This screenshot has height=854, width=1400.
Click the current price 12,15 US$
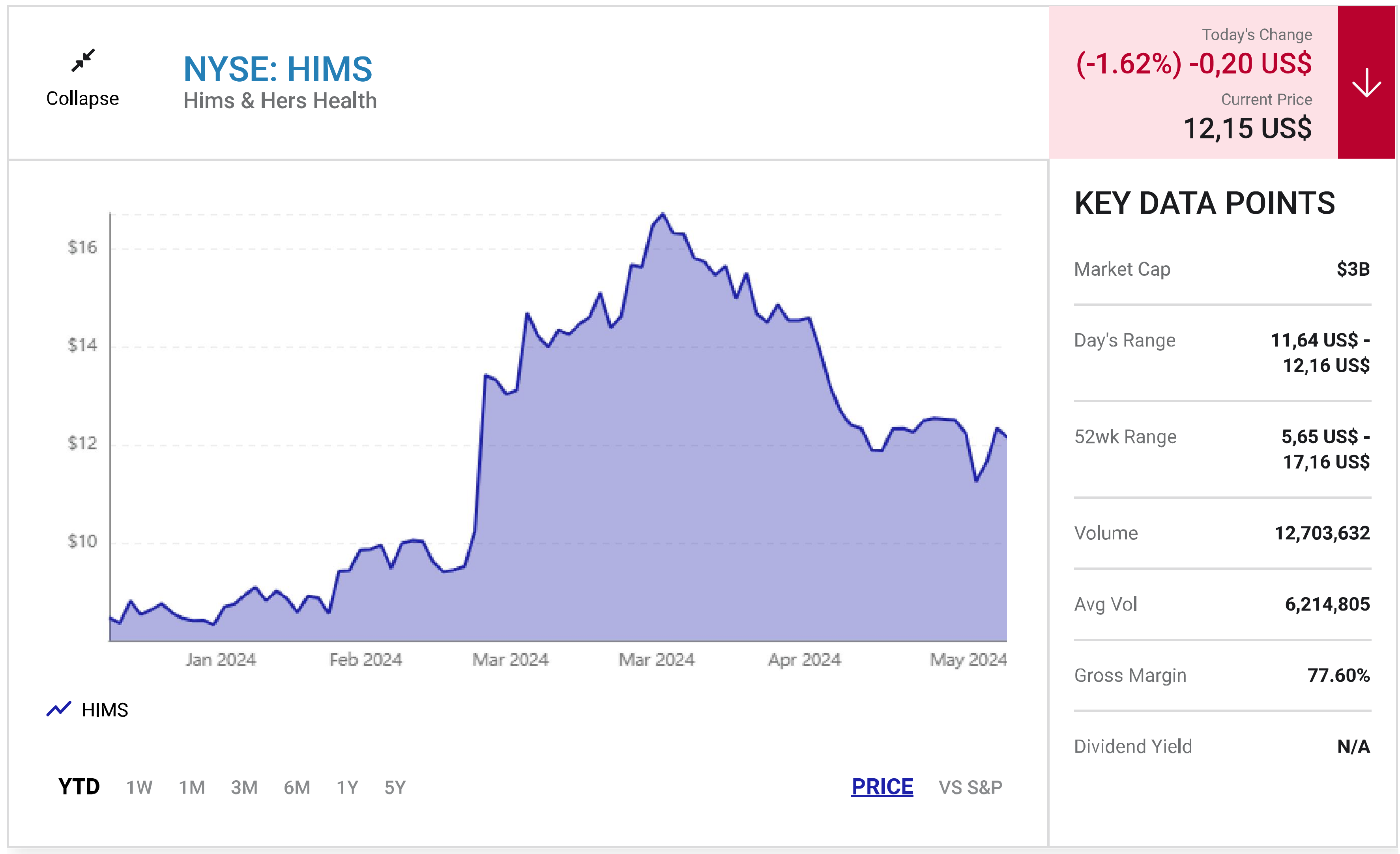pyautogui.click(x=1248, y=128)
